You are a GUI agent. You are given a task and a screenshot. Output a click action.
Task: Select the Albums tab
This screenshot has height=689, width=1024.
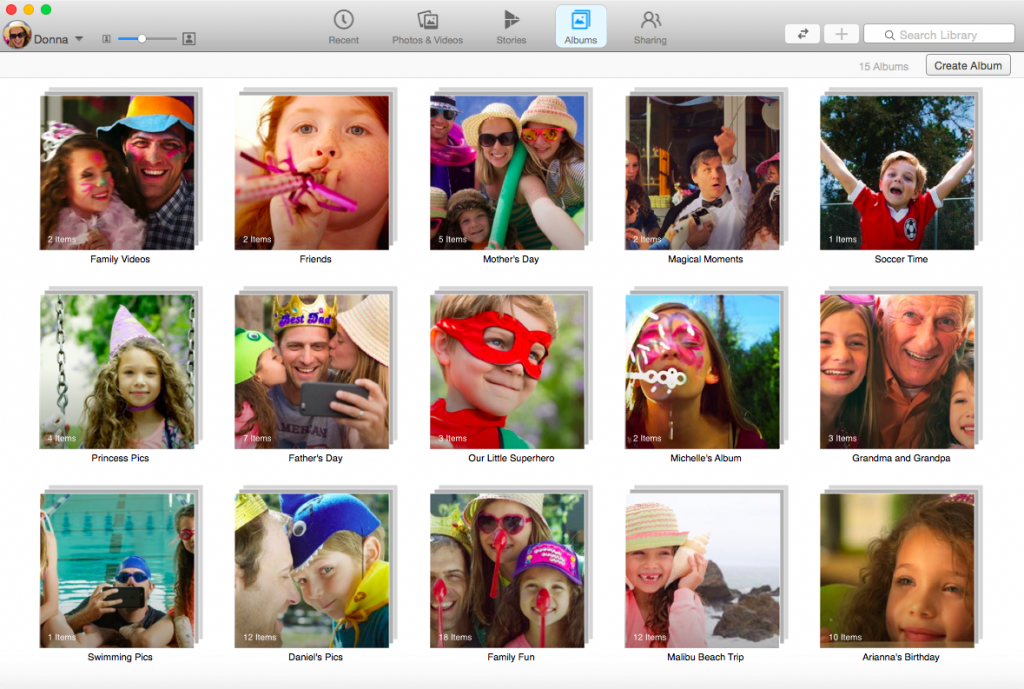click(x=580, y=26)
